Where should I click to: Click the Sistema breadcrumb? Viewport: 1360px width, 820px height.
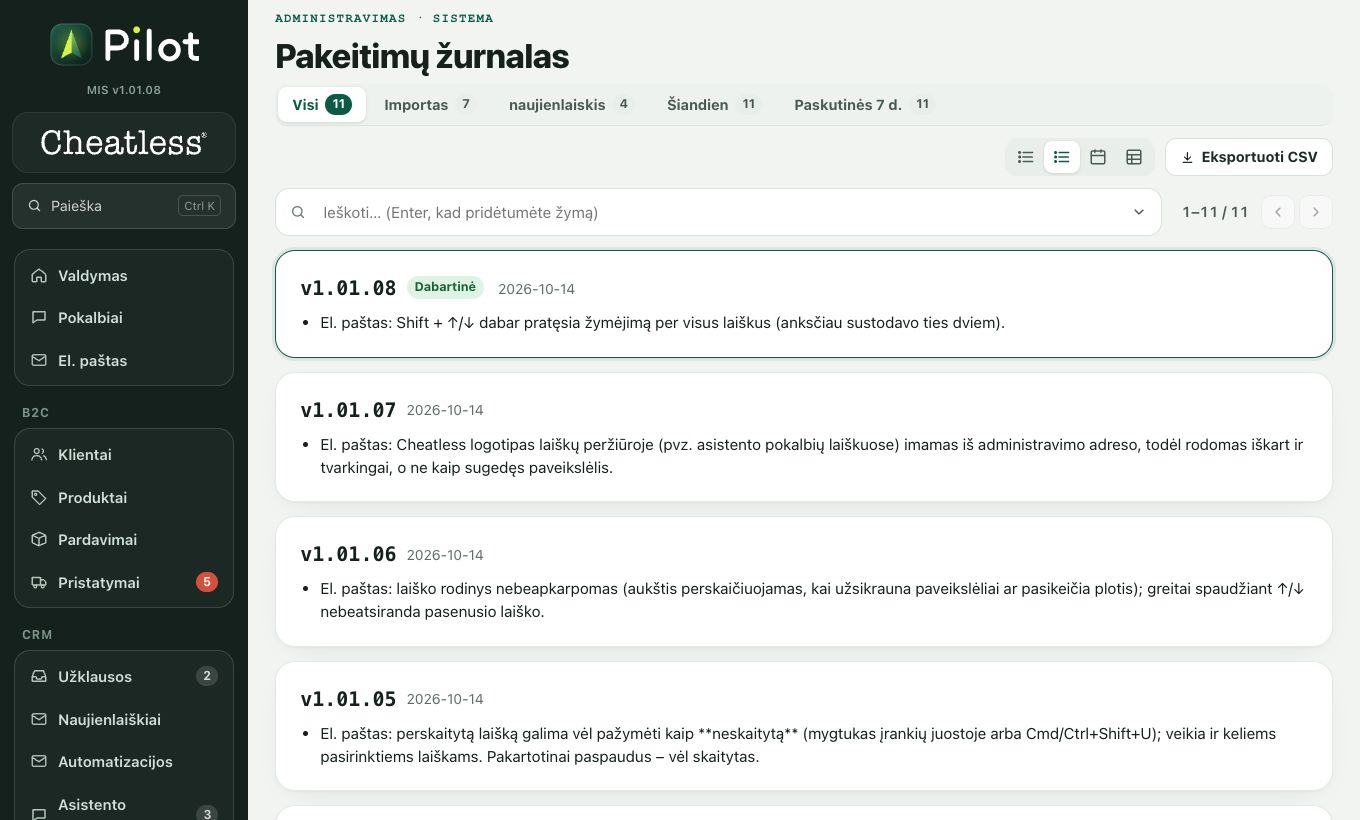[463, 18]
